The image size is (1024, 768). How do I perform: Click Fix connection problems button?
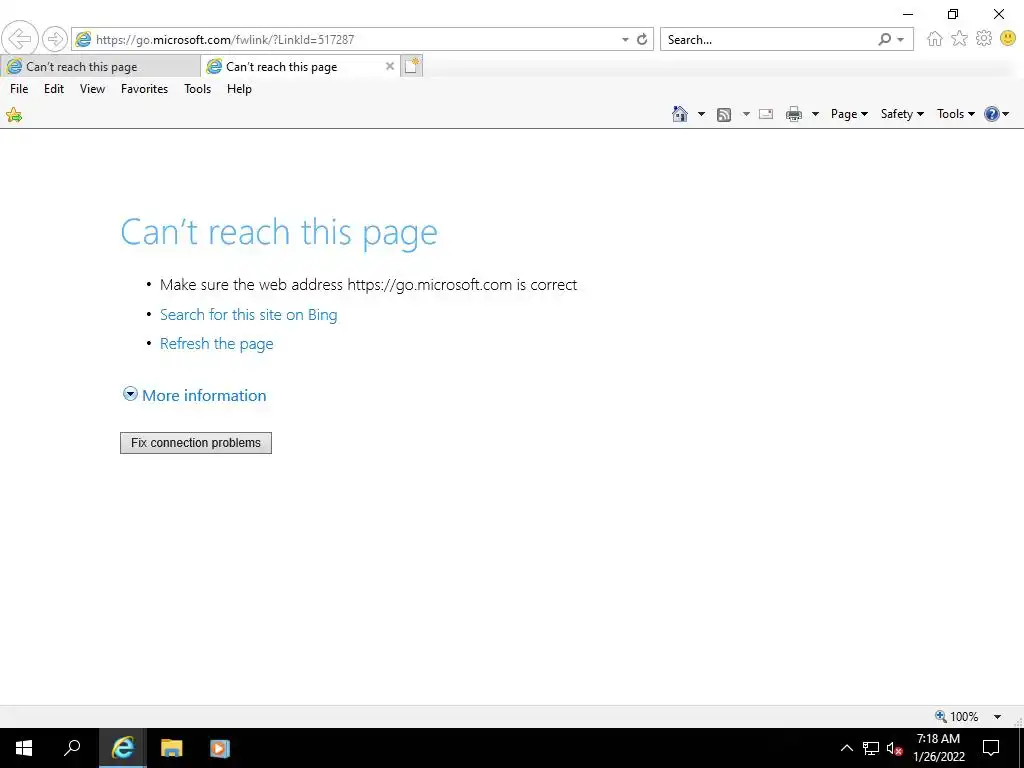196,443
